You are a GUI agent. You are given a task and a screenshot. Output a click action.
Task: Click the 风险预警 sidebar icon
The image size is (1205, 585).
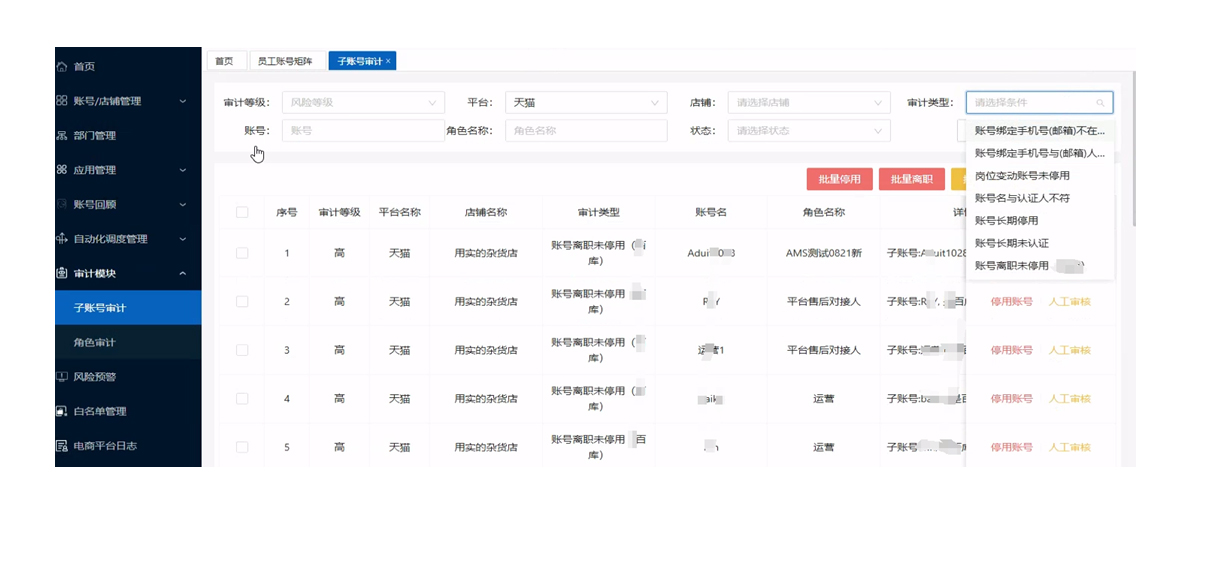(x=62, y=377)
